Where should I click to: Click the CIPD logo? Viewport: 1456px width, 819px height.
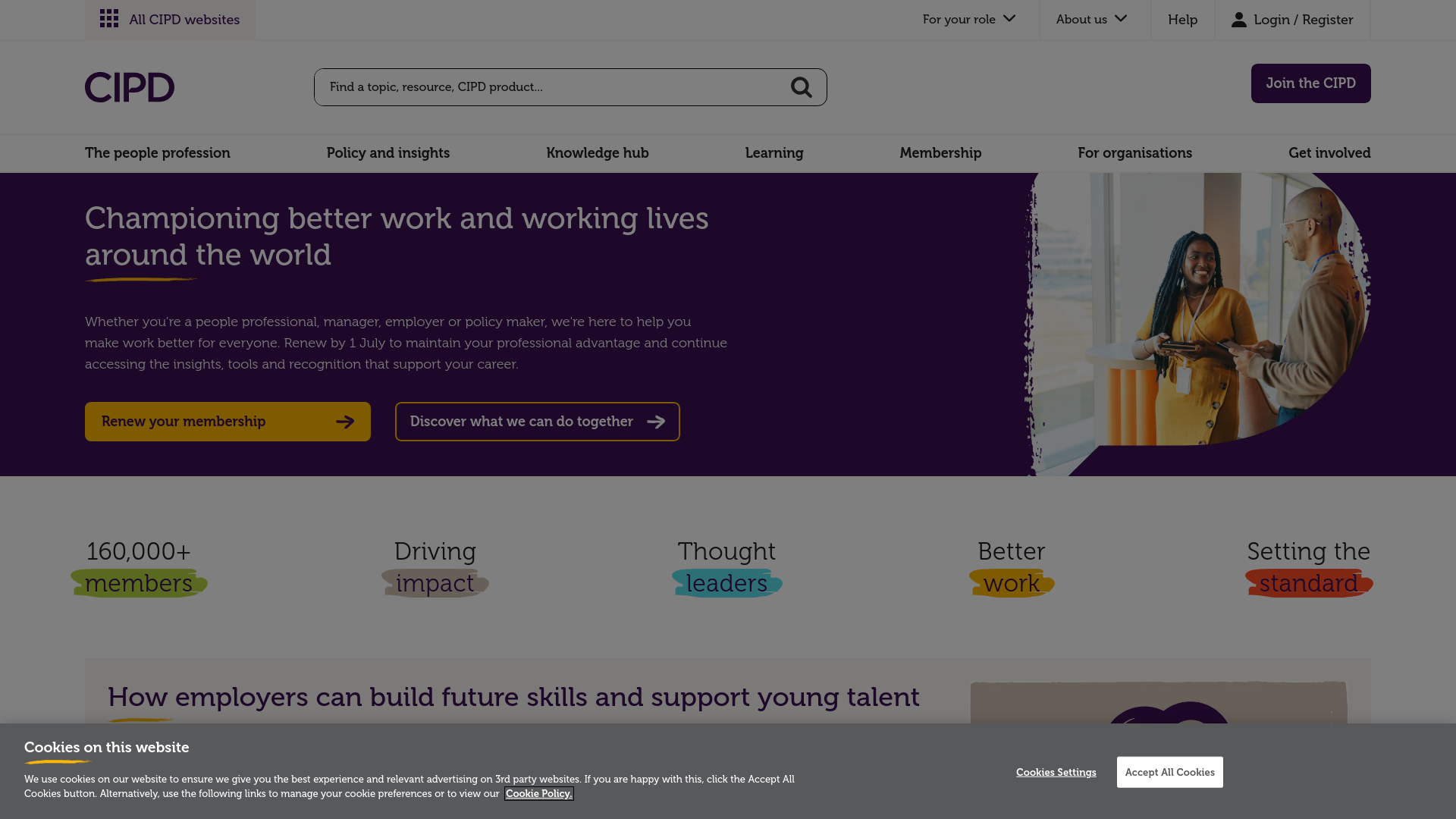[130, 87]
